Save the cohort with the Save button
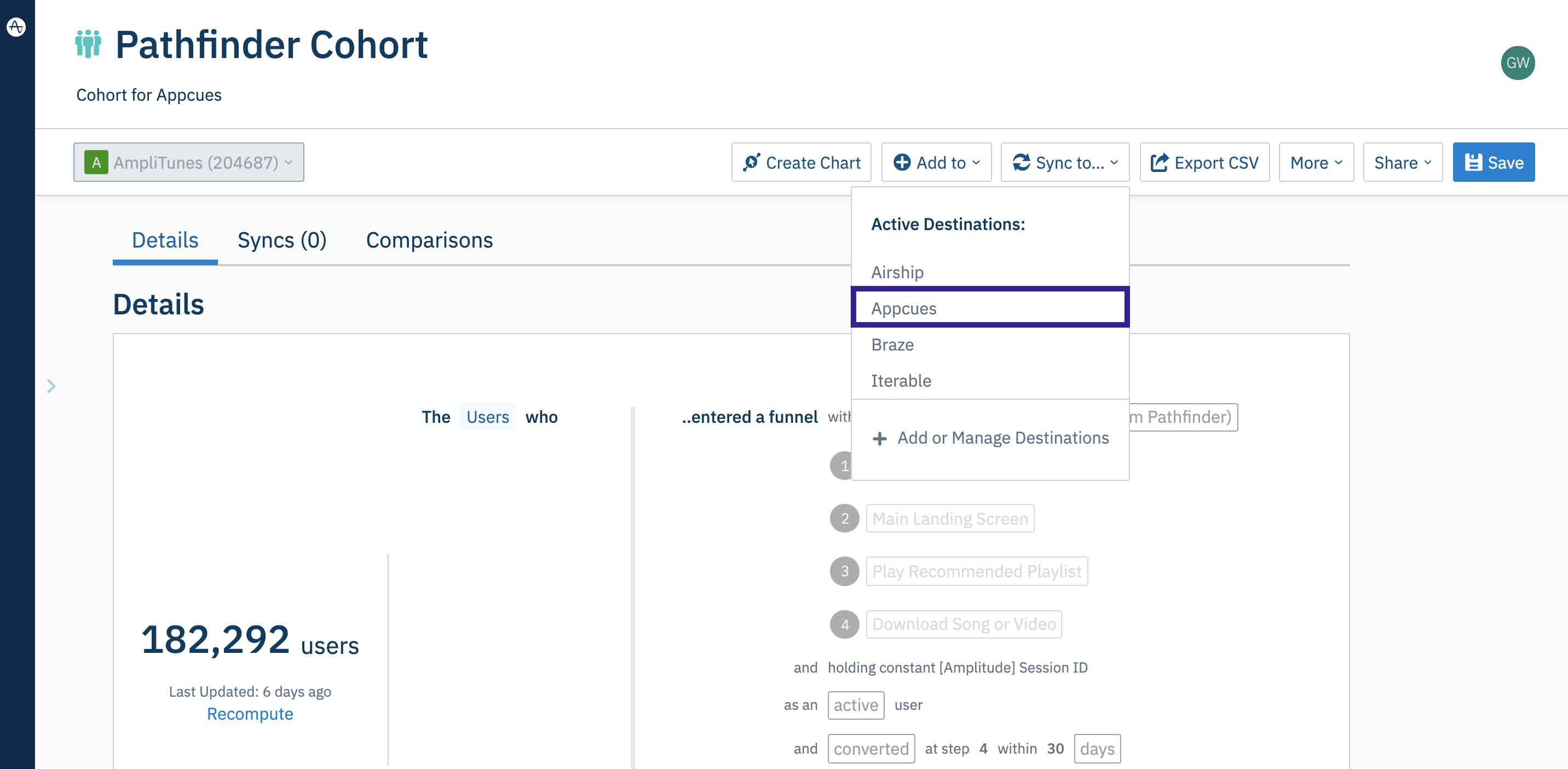 (x=1493, y=163)
